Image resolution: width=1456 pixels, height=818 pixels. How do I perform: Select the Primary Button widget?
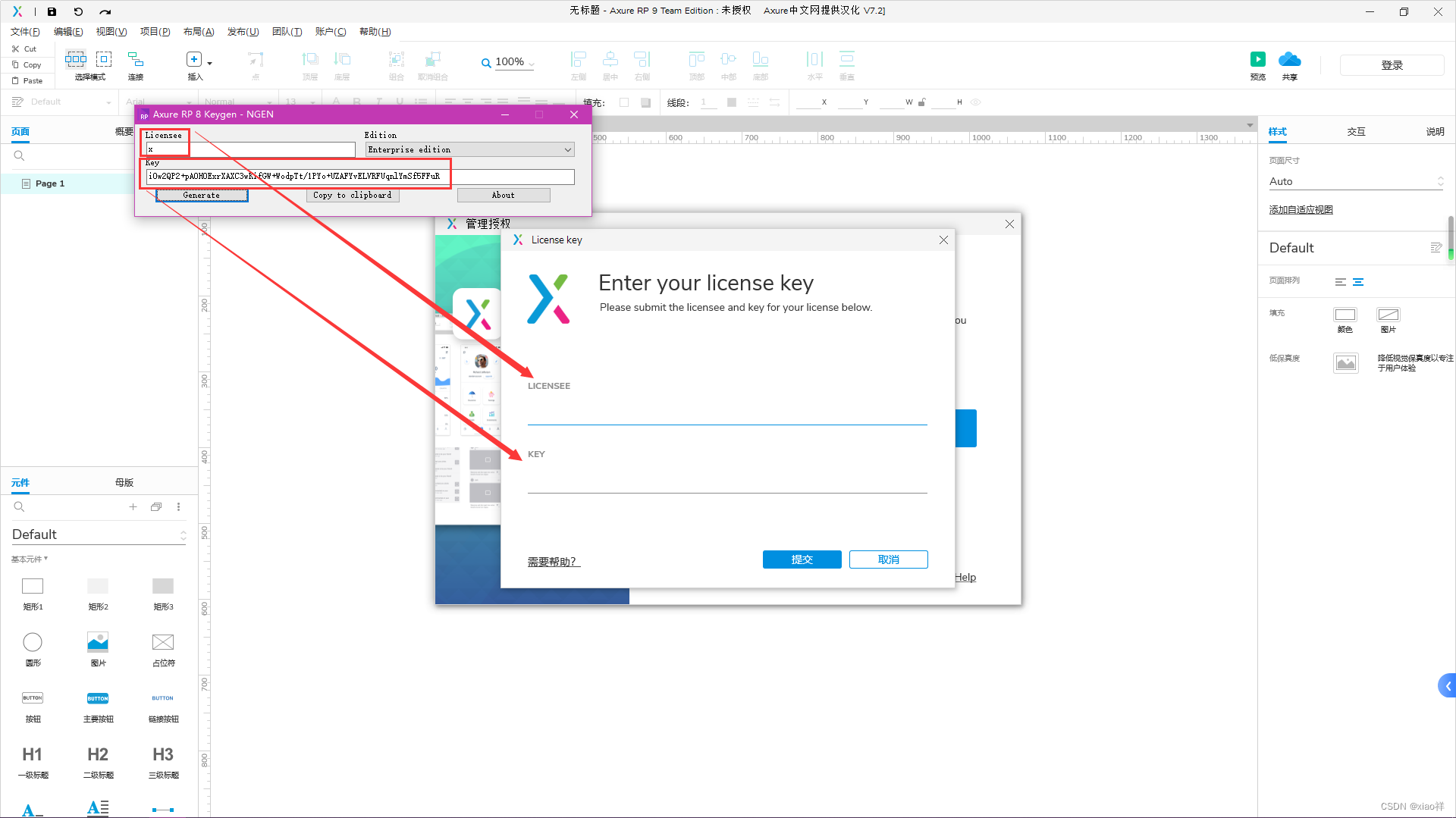98,698
